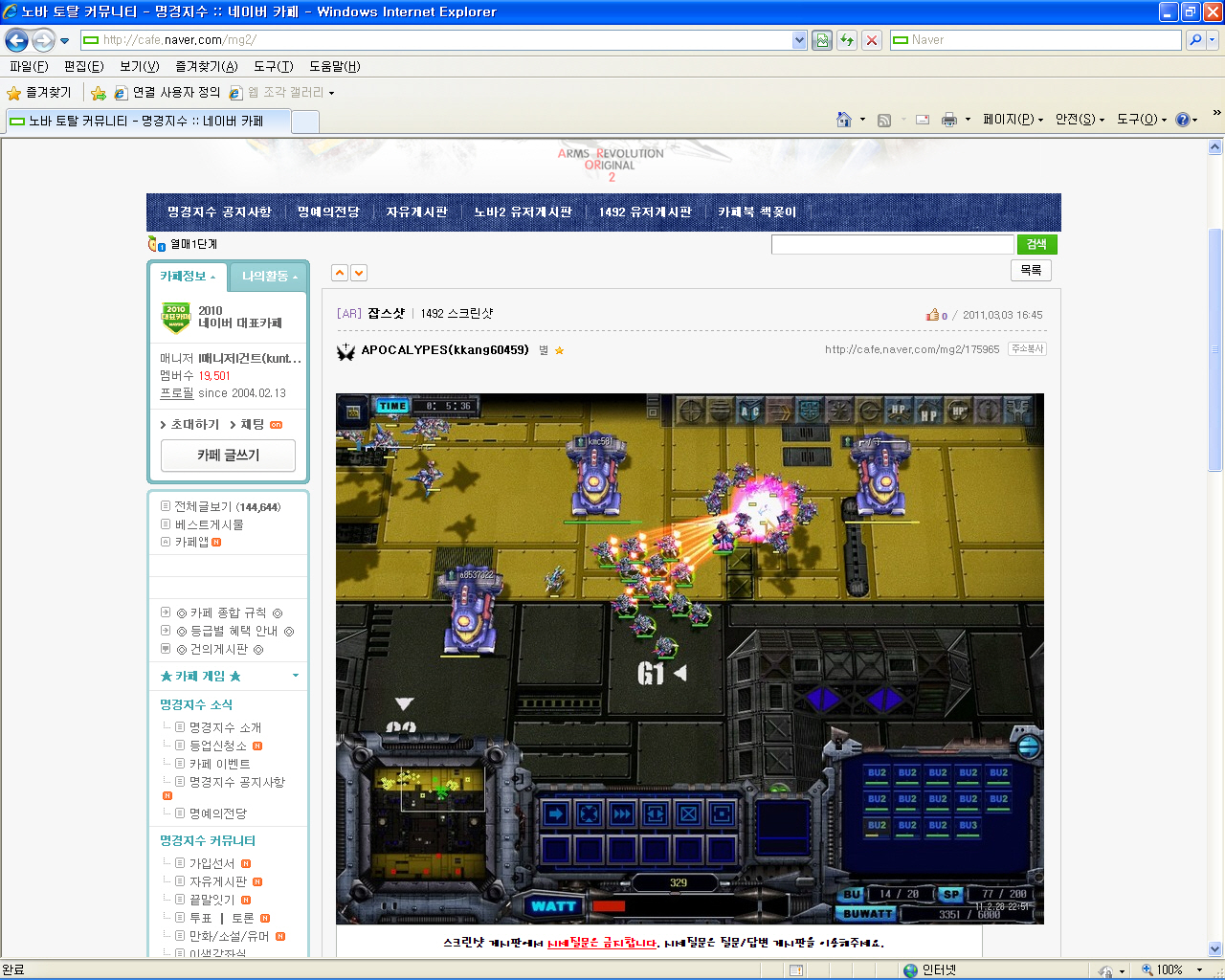Open 명예의전당 in the banner menu
Viewport: 1225px width, 980px height.
pyautogui.click(x=328, y=212)
